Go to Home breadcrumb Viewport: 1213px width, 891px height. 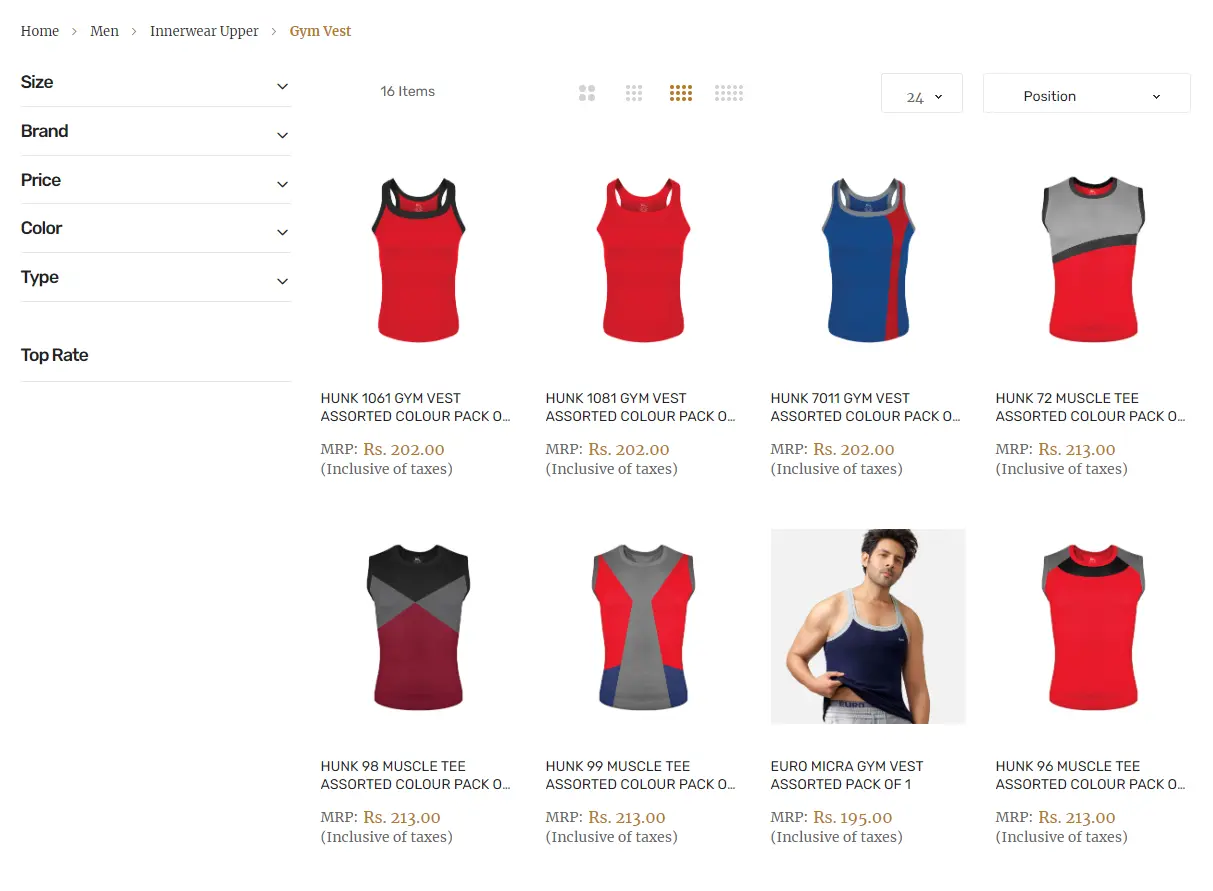tap(40, 31)
